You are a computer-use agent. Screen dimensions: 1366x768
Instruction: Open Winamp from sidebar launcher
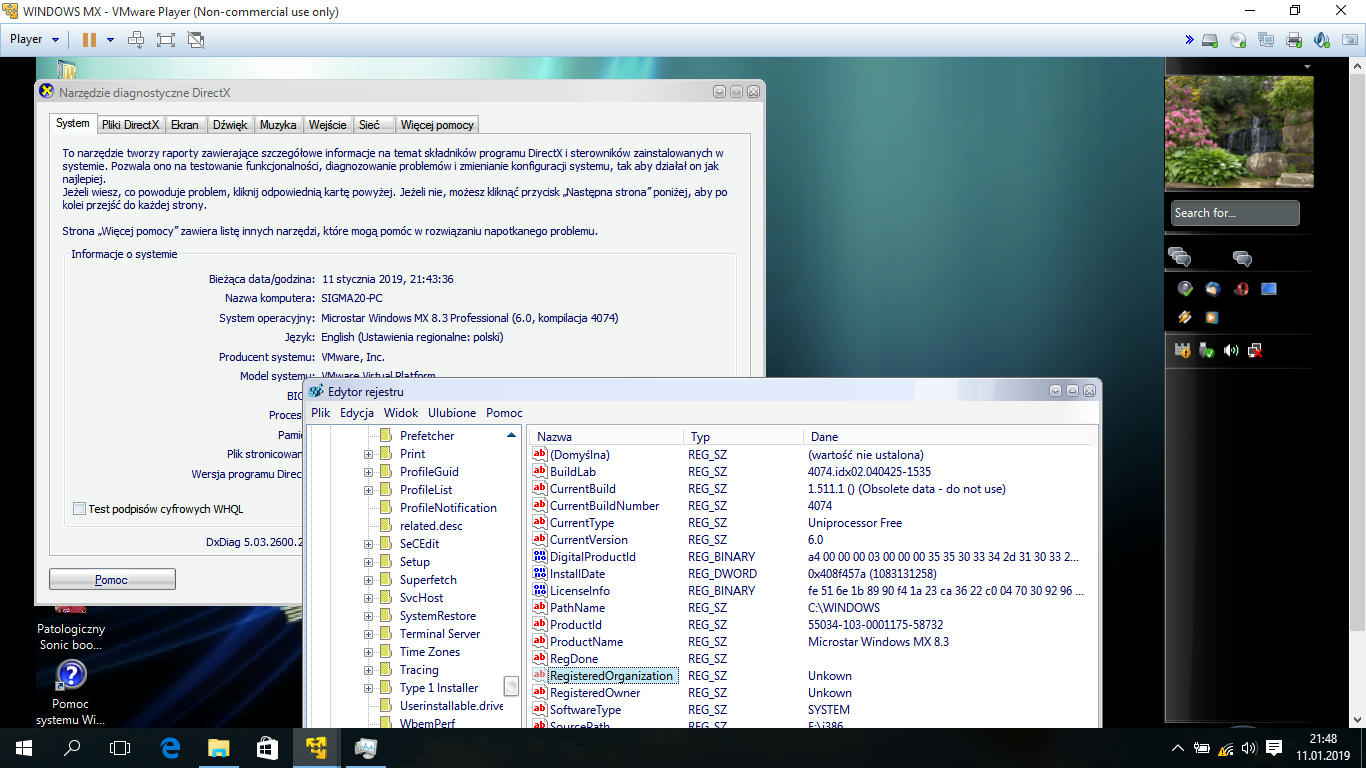click(1184, 317)
